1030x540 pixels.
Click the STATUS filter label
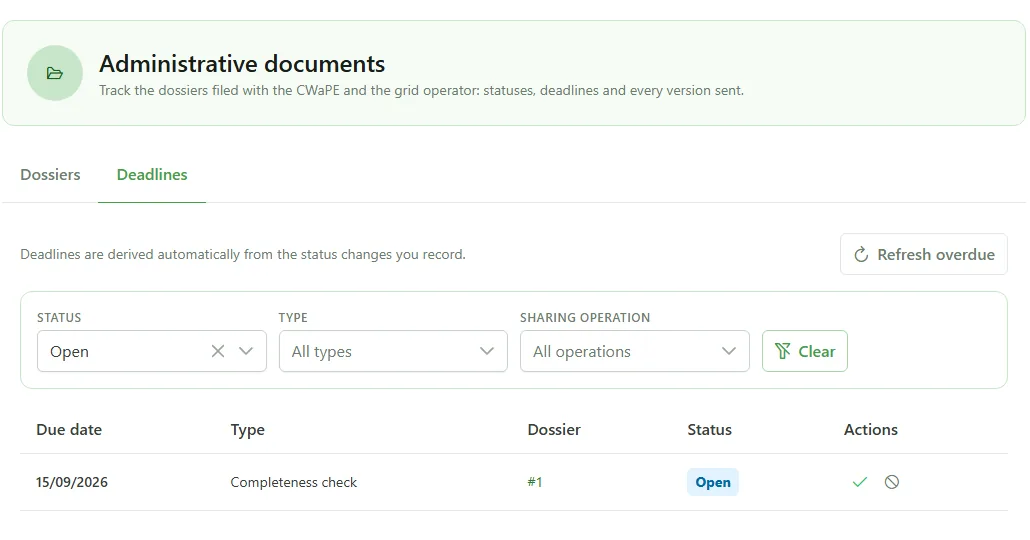click(59, 317)
